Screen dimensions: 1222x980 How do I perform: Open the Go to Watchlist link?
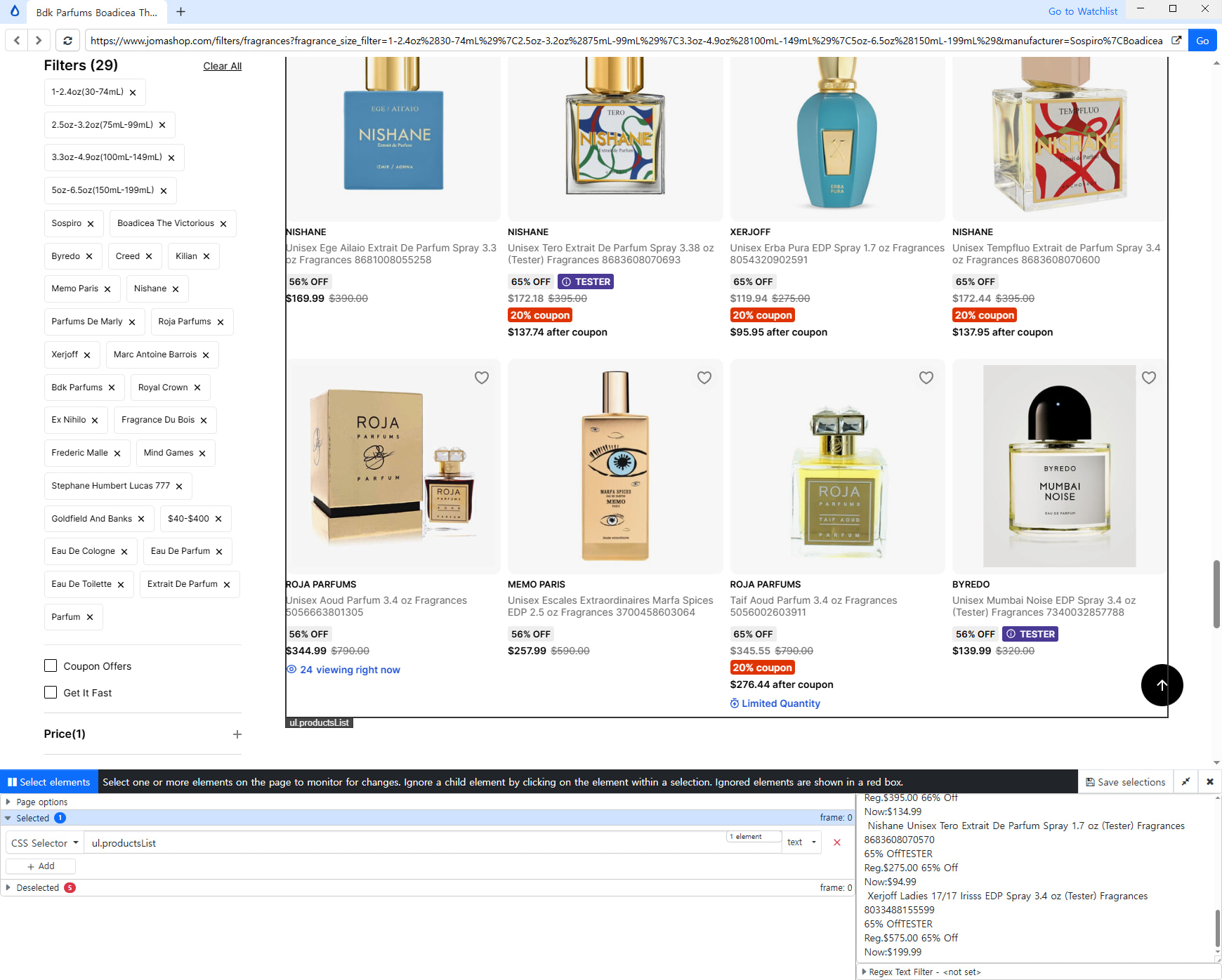pyautogui.click(x=1083, y=11)
